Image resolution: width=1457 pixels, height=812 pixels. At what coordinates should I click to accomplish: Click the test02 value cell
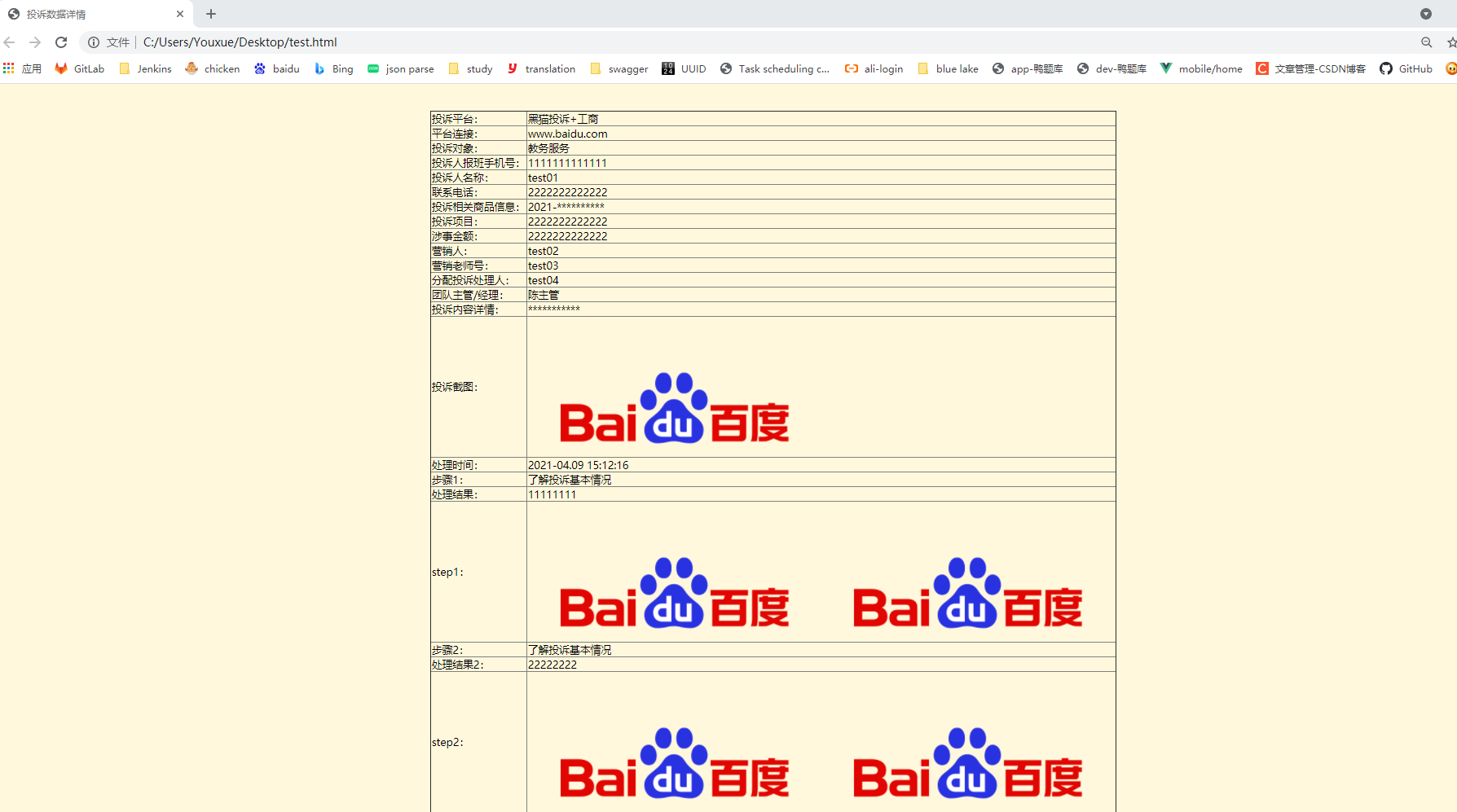(x=821, y=251)
